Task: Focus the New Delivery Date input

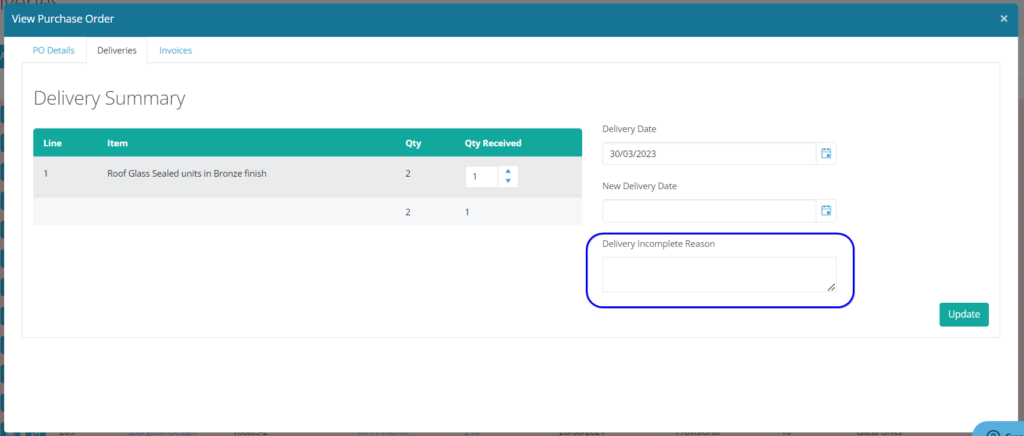Action: pos(709,211)
